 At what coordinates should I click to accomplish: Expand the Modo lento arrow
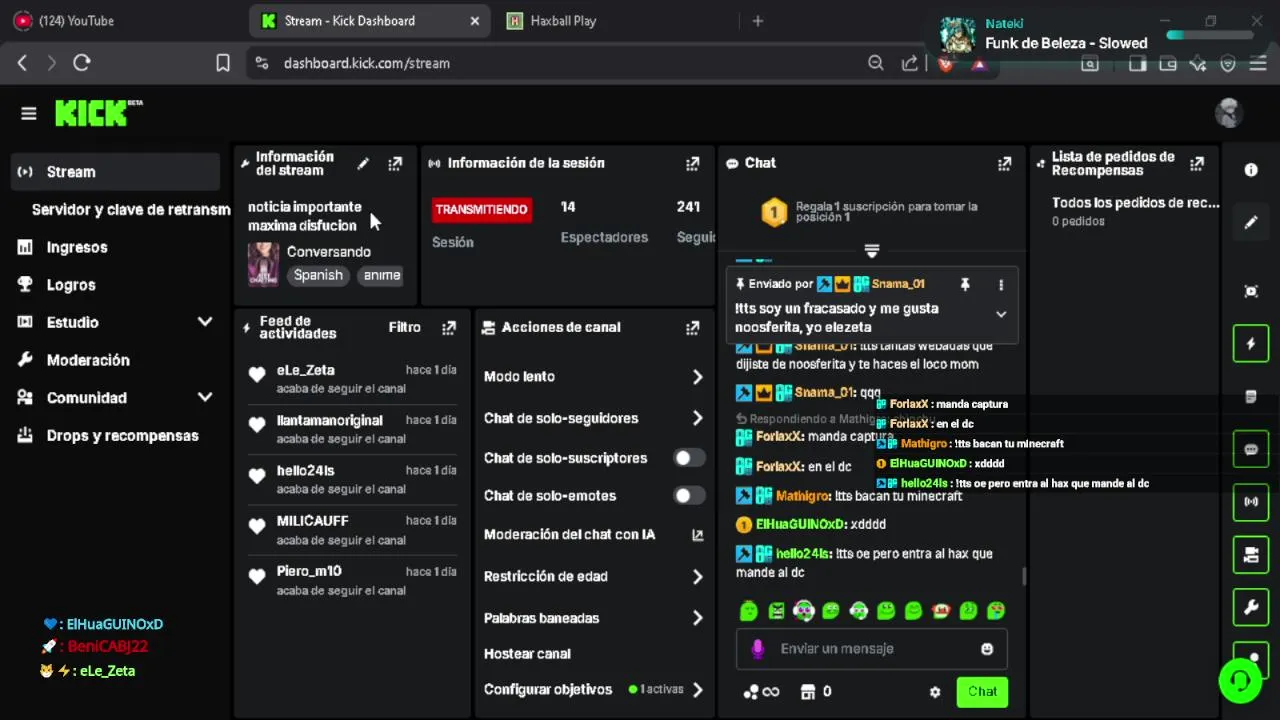point(697,377)
